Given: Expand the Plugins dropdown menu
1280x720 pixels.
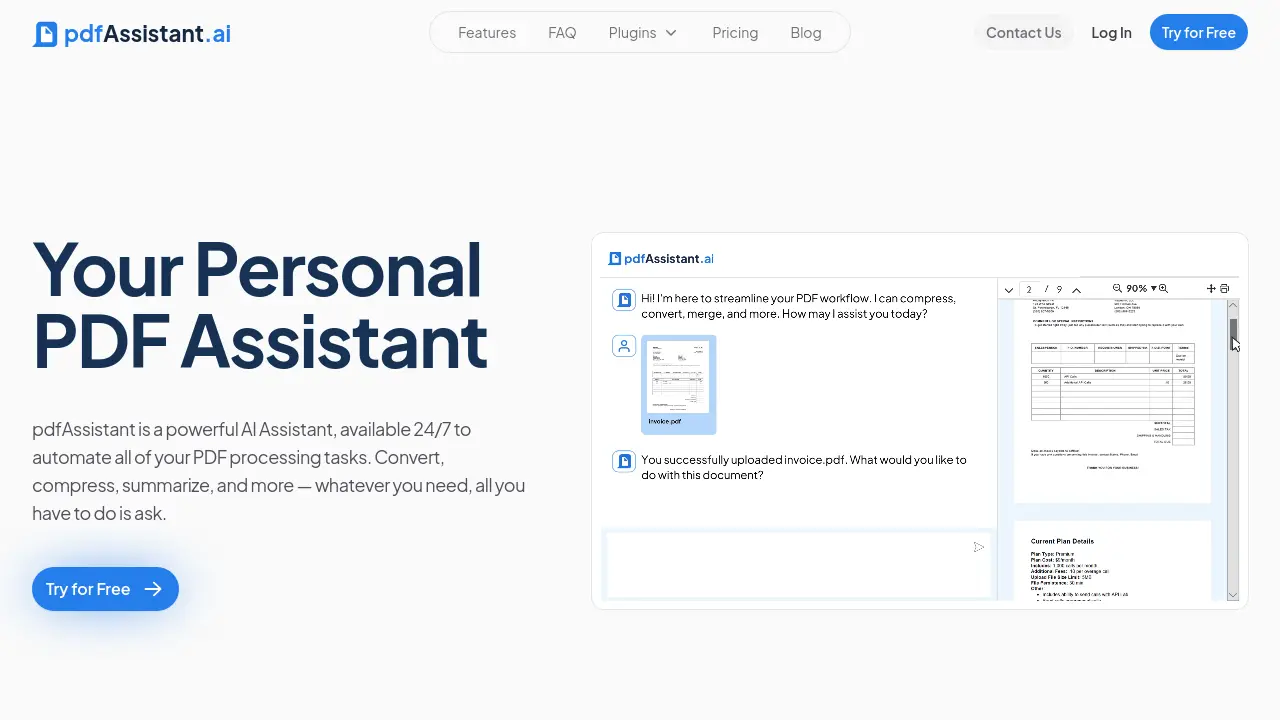Looking at the screenshot, I should [643, 33].
